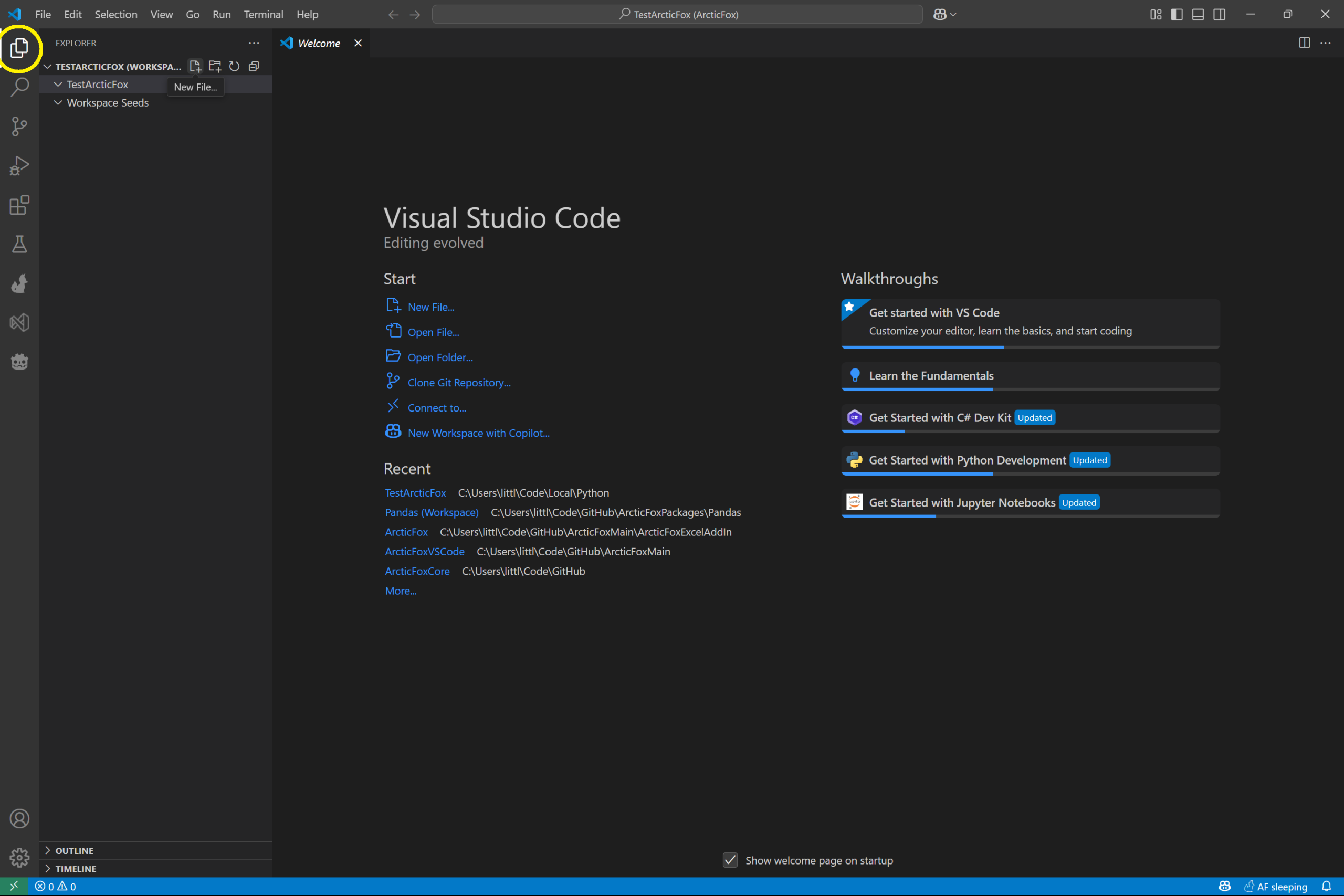The image size is (1344, 896).
Task: Split the editor right
Action: tap(1305, 43)
